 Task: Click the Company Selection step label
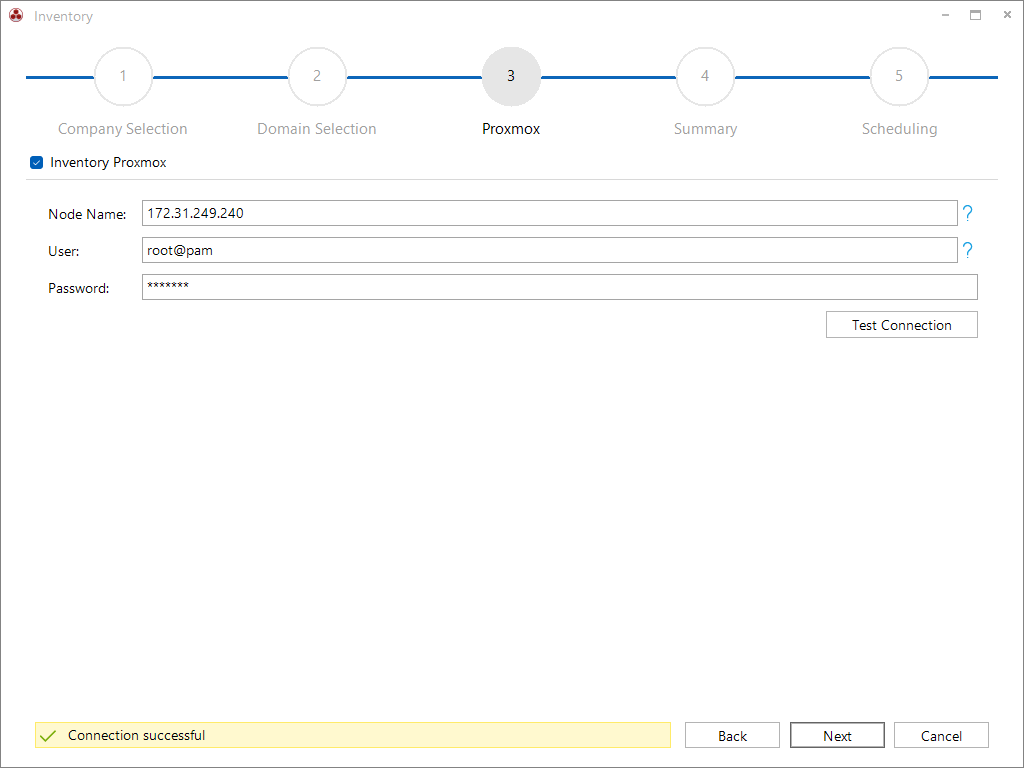point(123,129)
